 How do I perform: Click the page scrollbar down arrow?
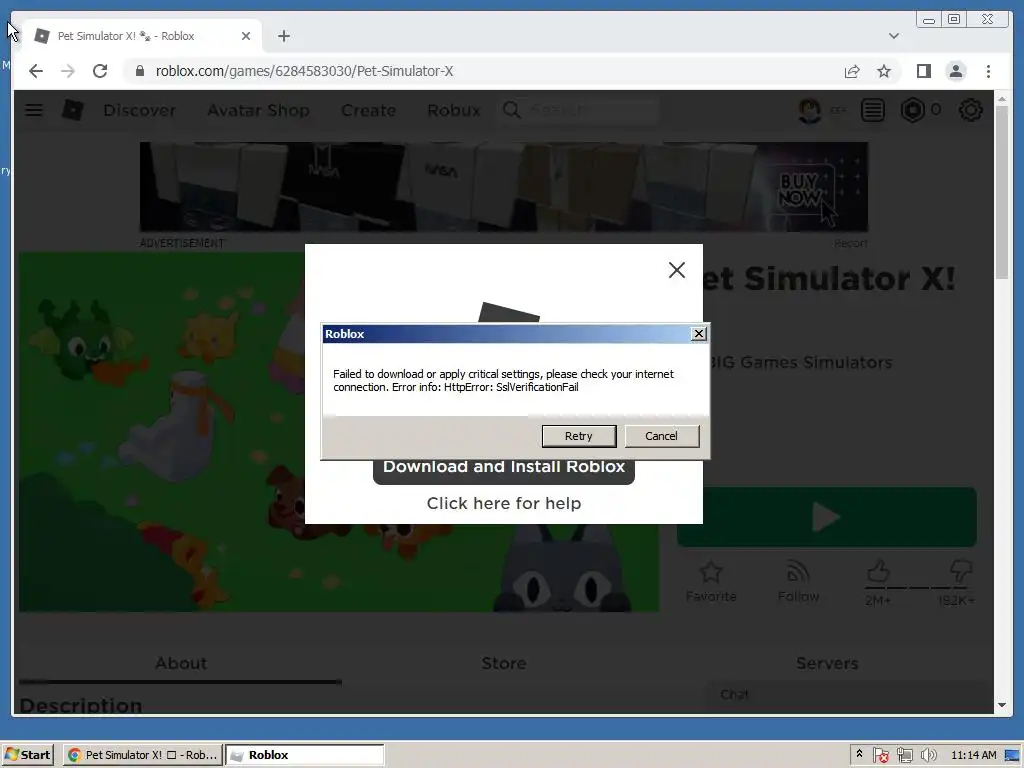coord(1002,705)
